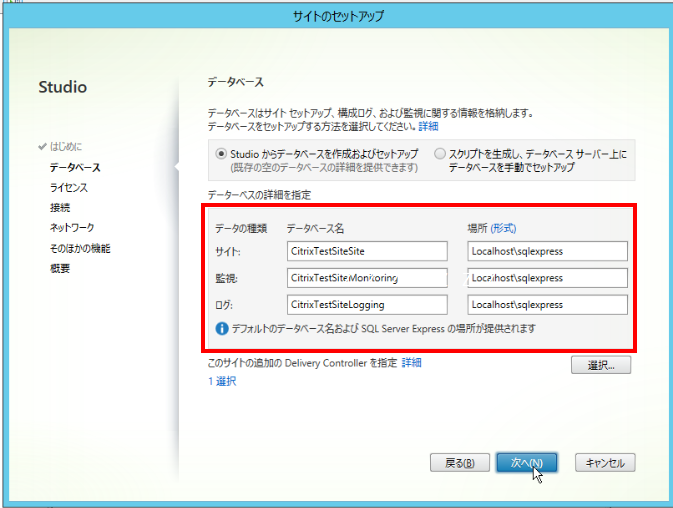Click the データベースの詳細を指定 label
This screenshot has width=673, height=508.
point(259,195)
